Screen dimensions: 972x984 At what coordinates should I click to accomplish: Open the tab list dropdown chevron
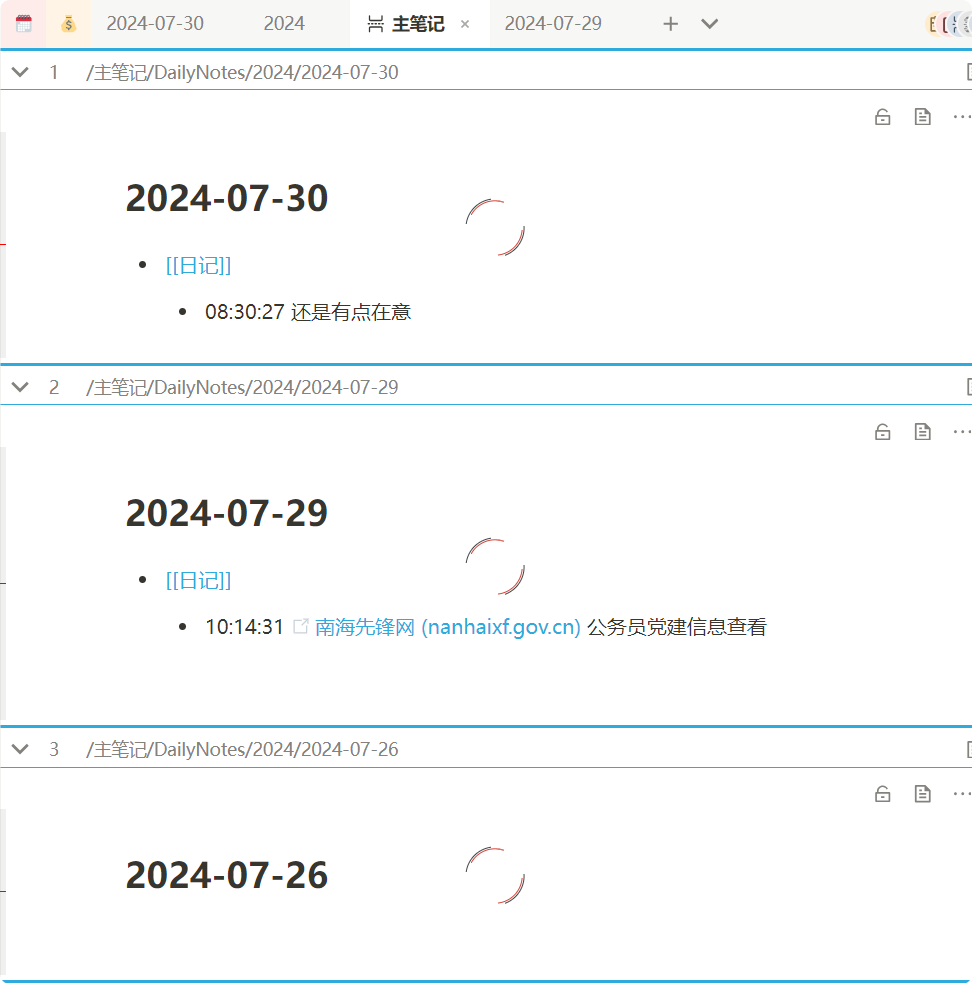point(710,23)
